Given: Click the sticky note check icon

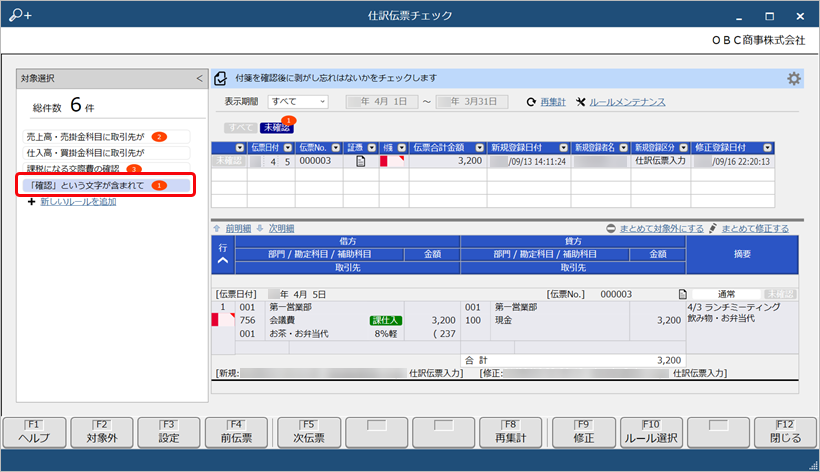Looking at the screenshot, I should click(x=221, y=78).
